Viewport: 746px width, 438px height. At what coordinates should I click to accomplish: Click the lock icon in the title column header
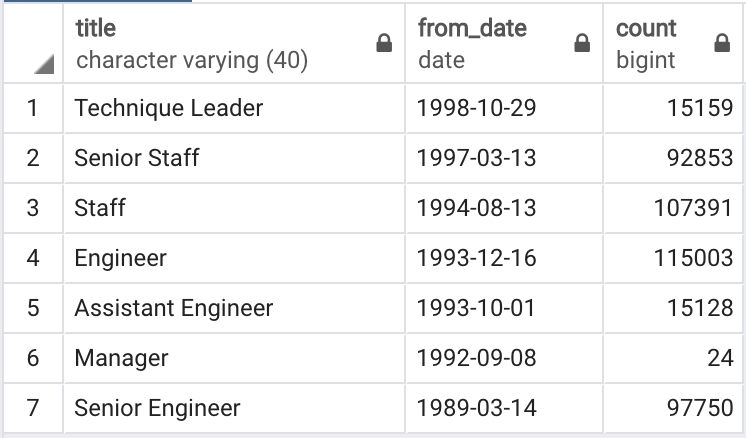pyautogui.click(x=383, y=44)
